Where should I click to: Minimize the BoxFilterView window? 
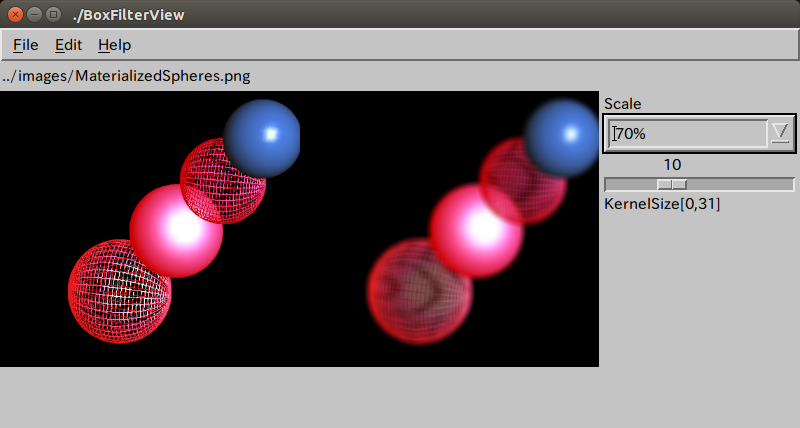(x=34, y=14)
